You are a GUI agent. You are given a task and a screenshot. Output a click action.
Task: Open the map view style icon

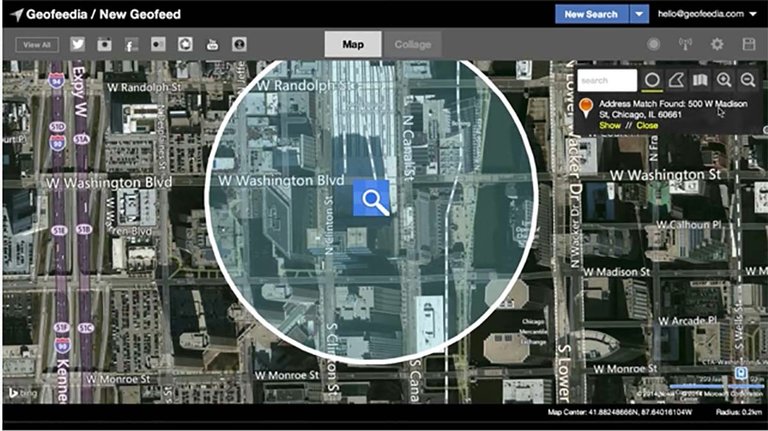[x=700, y=80]
